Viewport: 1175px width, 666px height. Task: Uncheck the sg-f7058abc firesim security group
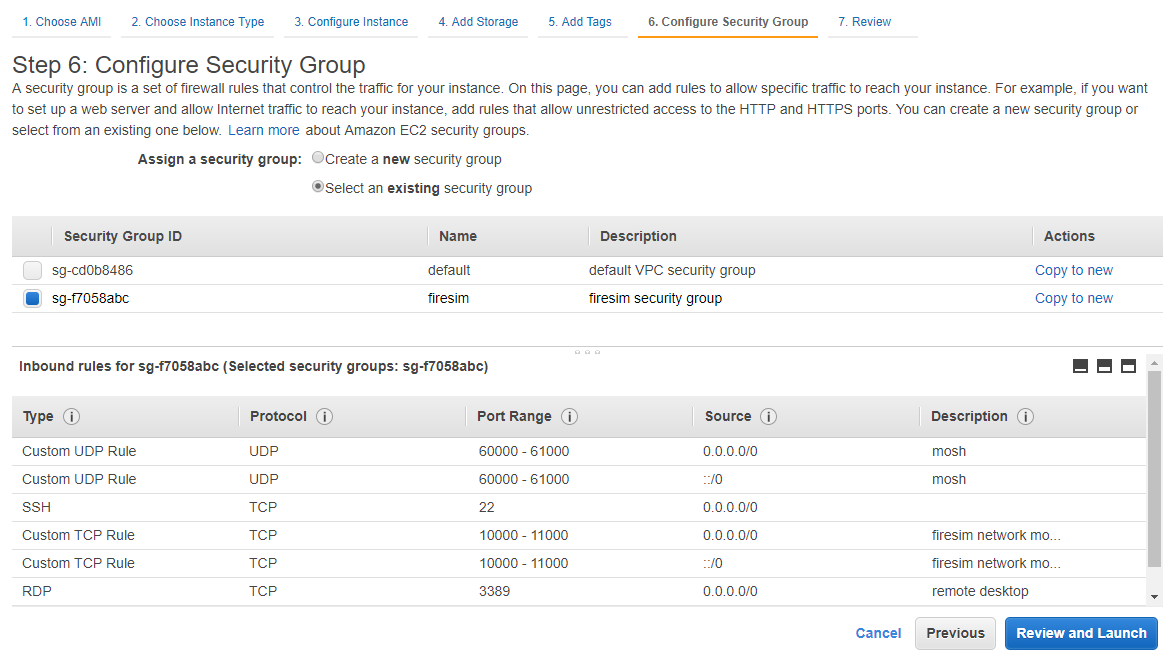click(x=32, y=298)
